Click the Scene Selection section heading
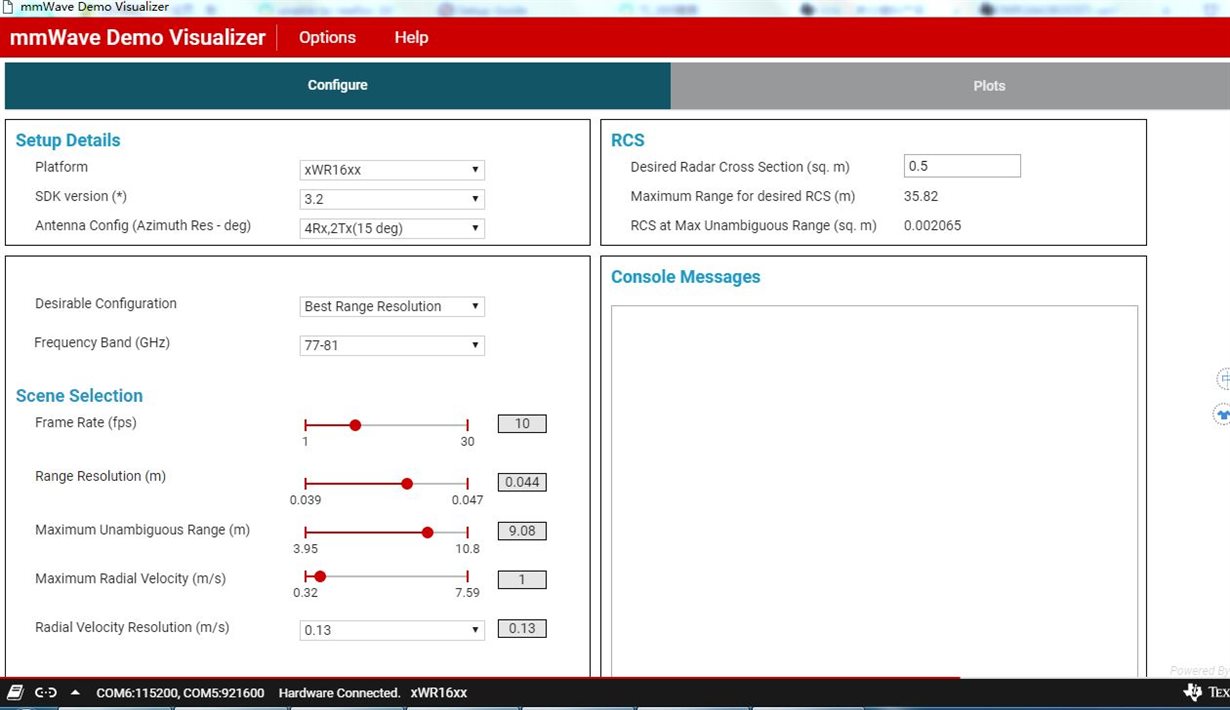 pos(79,396)
